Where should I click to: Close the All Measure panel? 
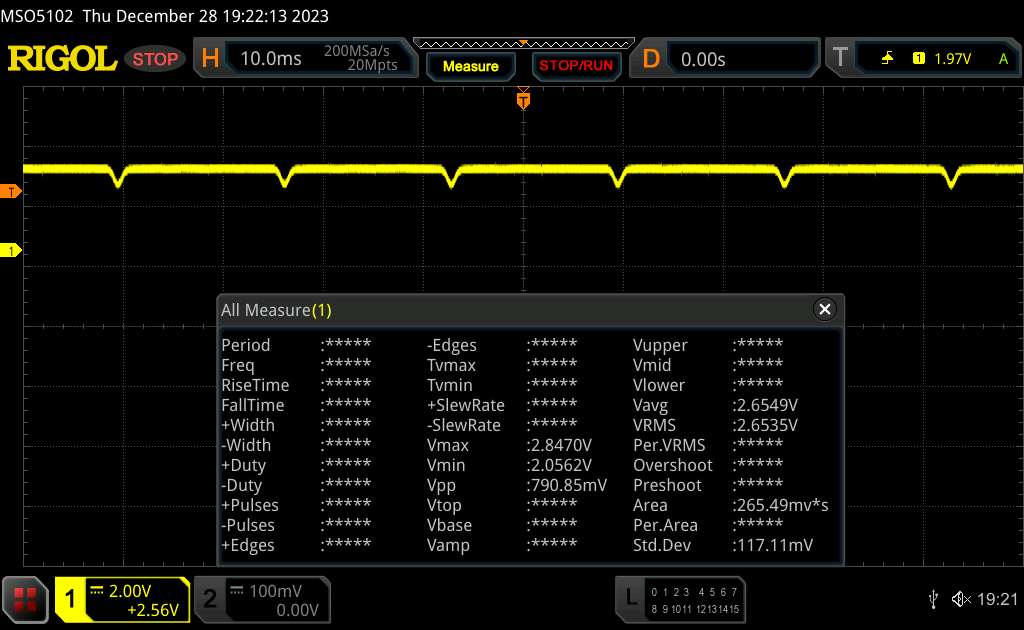pos(825,310)
